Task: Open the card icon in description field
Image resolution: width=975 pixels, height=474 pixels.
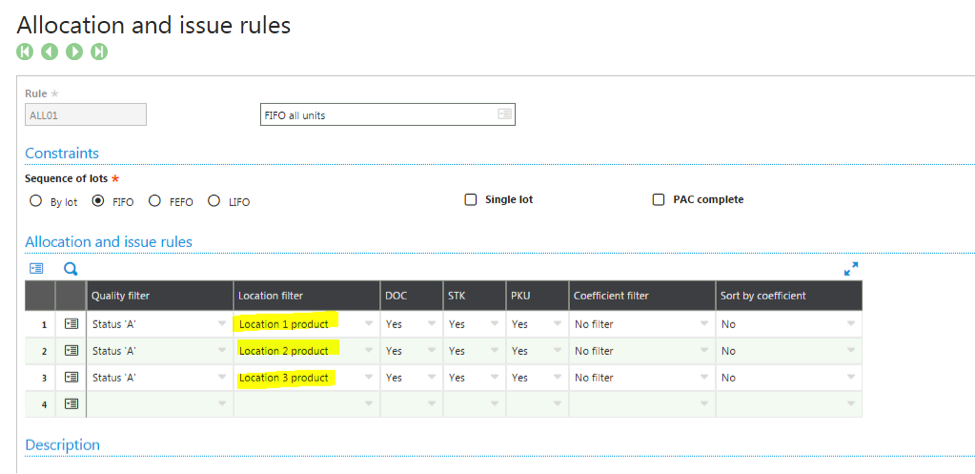Action: pos(504,114)
